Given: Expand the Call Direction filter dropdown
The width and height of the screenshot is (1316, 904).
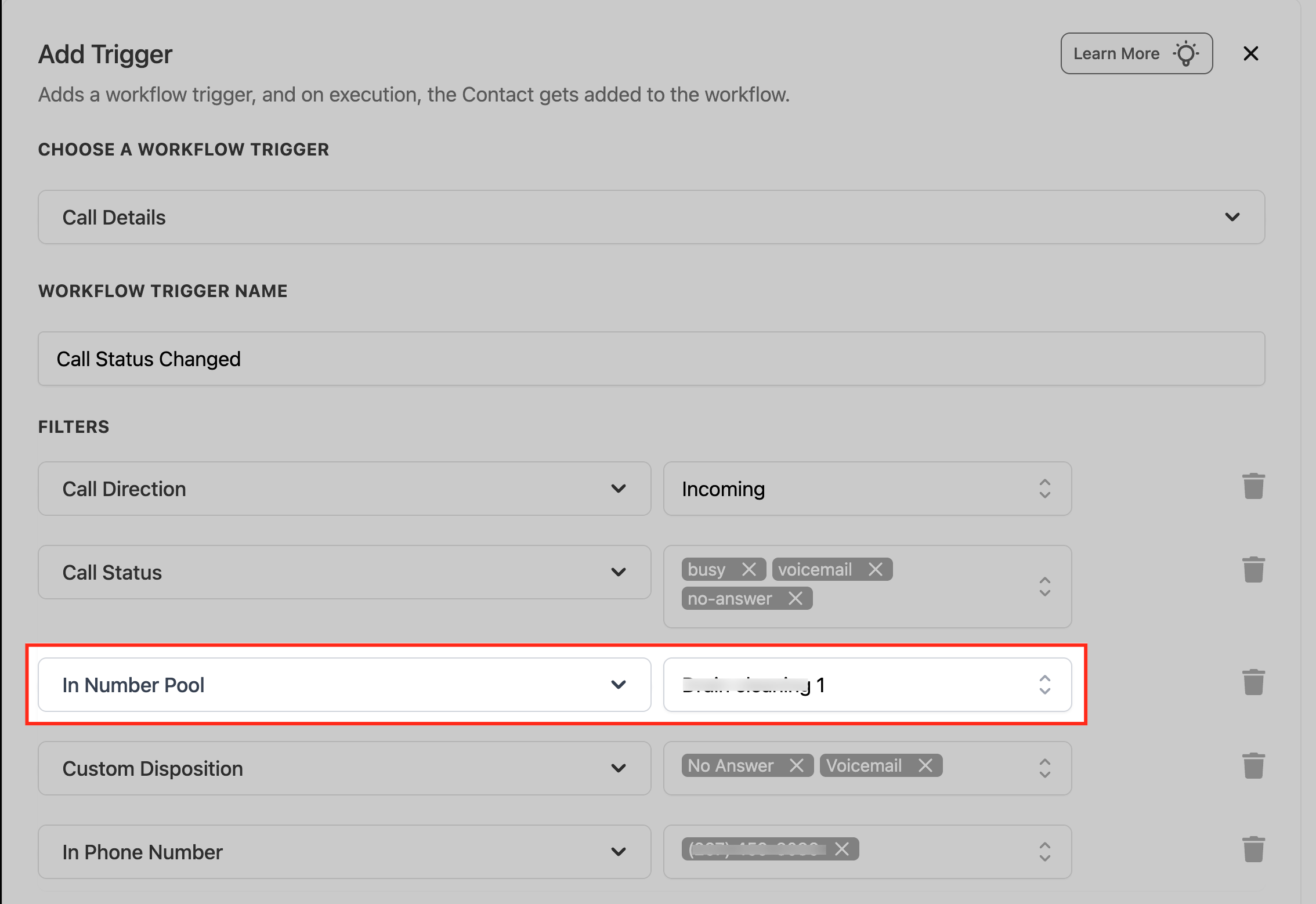Looking at the screenshot, I should pyautogui.click(x=344, y=489).
